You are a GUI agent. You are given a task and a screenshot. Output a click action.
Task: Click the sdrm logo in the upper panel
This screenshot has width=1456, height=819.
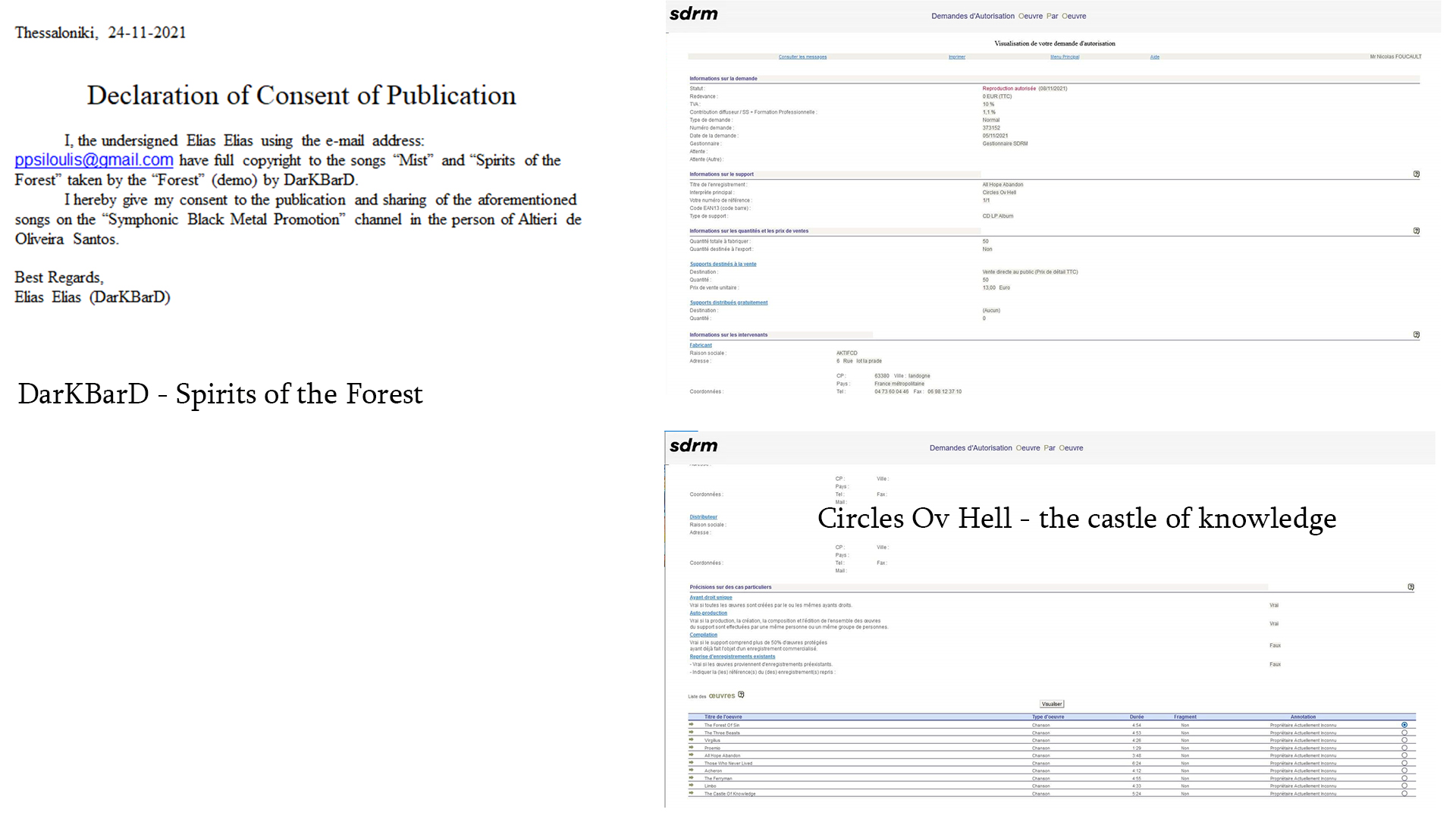click(693, 14)
